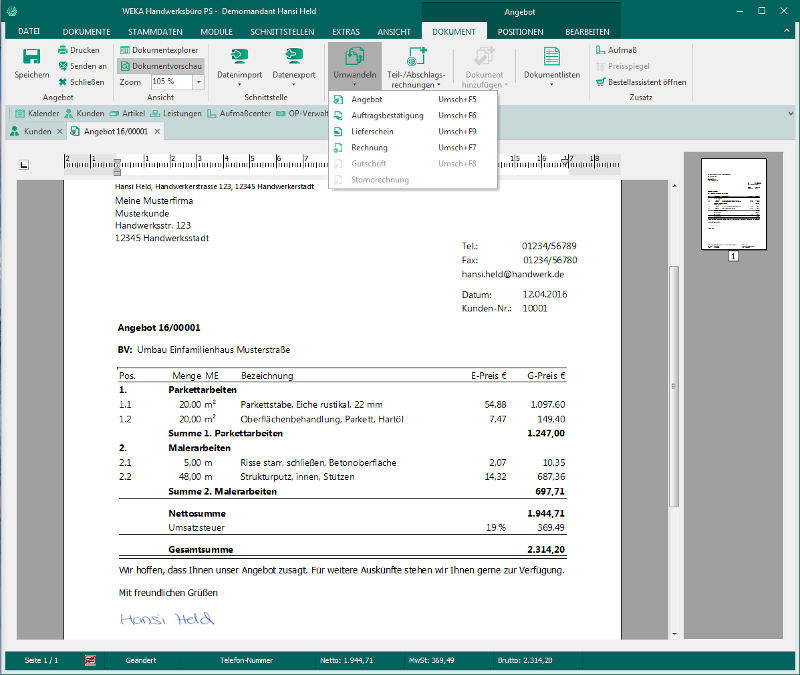
Task: Open Kunden from the quick bar
Action: pos(84,113)
